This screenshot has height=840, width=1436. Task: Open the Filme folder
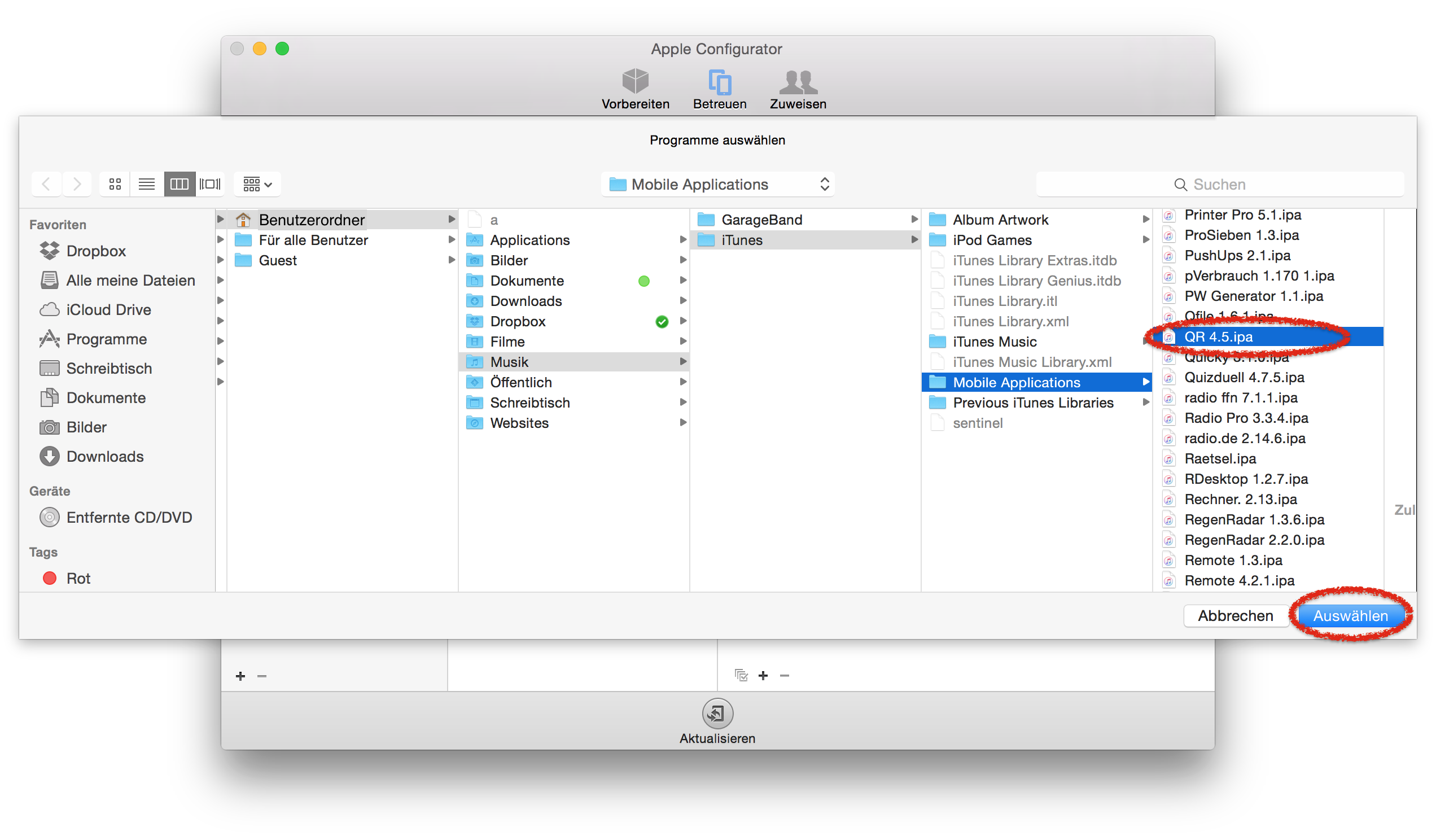574,342
